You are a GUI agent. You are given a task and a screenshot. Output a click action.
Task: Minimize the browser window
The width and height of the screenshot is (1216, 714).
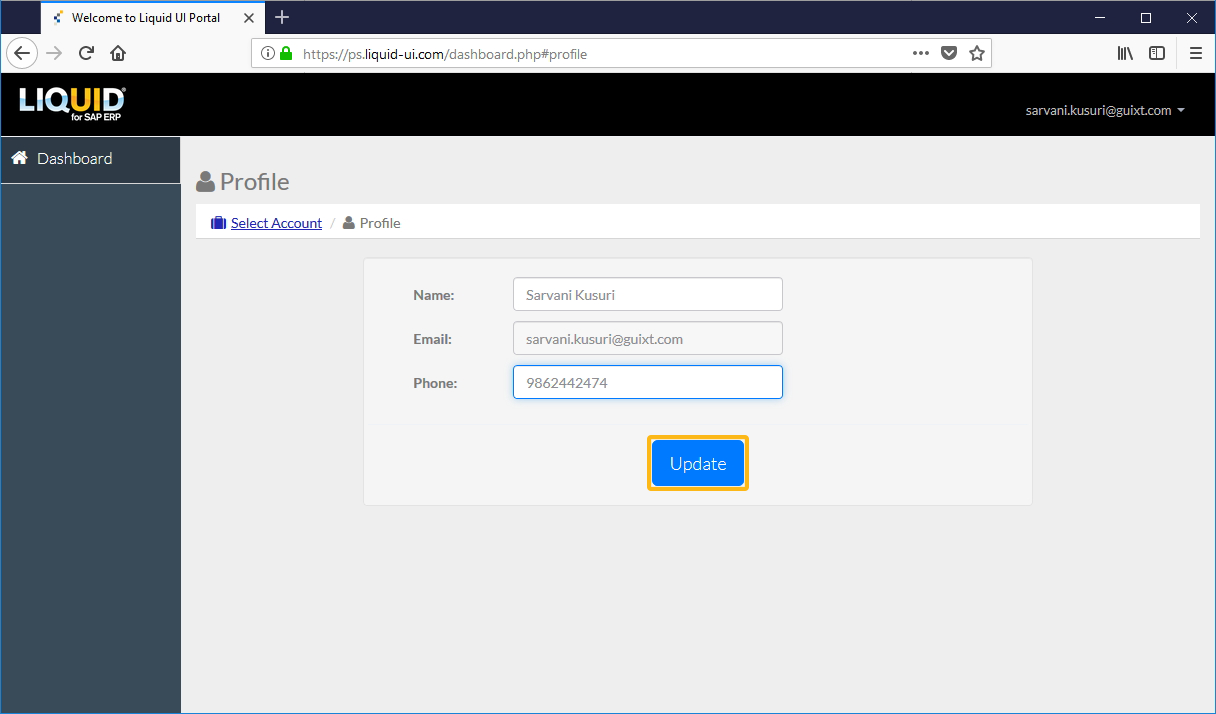(x=1099, y=17)
